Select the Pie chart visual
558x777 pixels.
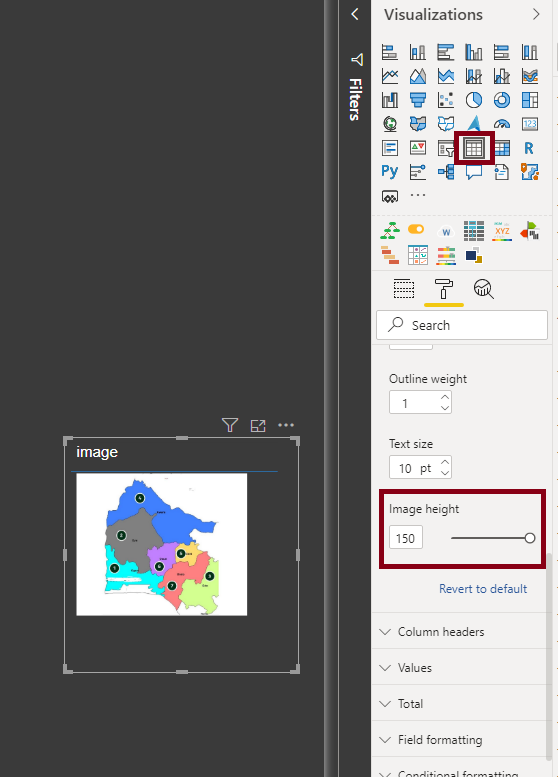[x=474, y=100]
